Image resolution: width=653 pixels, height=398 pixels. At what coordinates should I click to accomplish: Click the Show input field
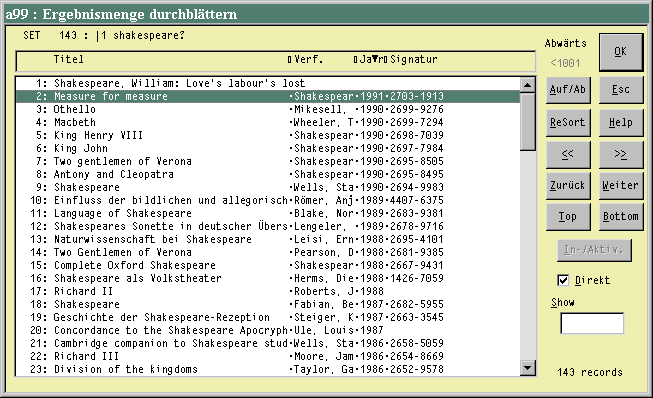tap(592, 323)
